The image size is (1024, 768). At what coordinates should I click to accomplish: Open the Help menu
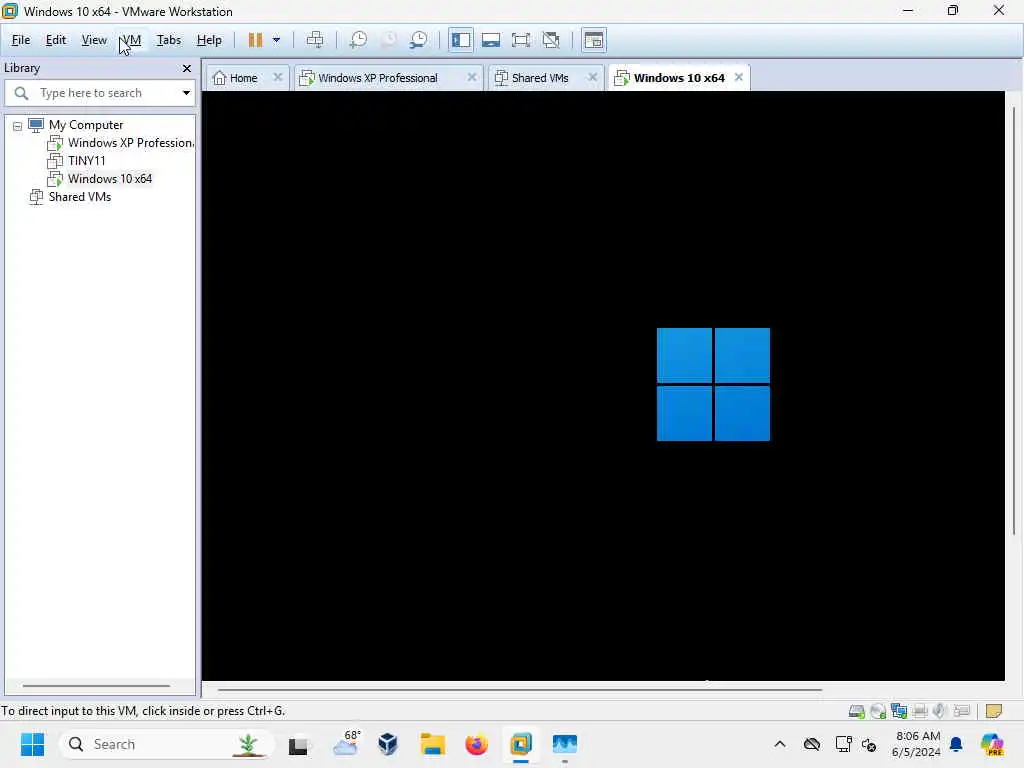(209, 40)
